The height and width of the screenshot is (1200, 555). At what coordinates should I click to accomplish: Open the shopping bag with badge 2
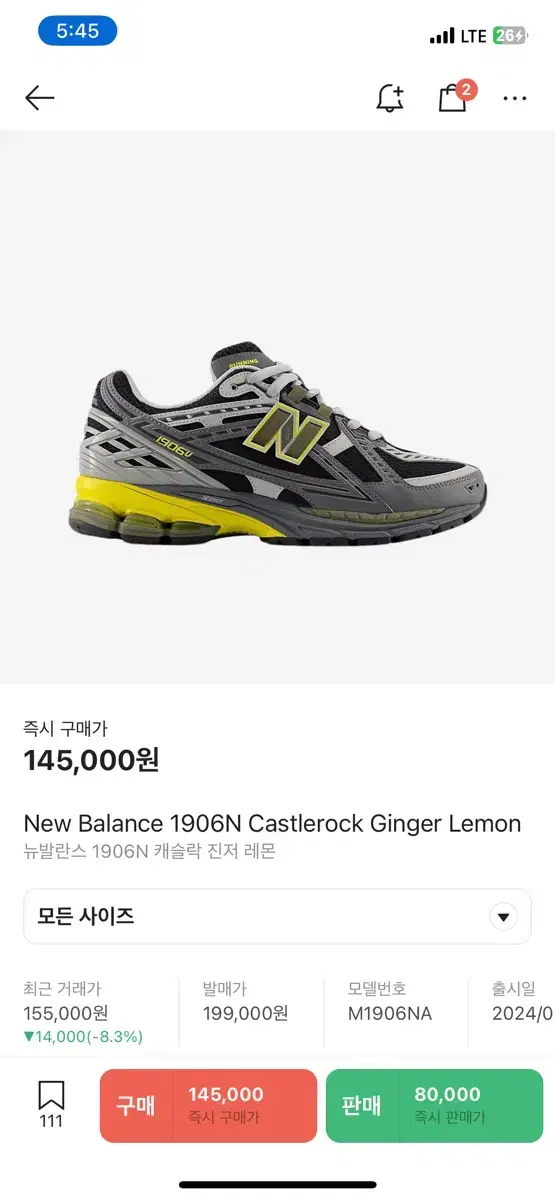point(456,95)
